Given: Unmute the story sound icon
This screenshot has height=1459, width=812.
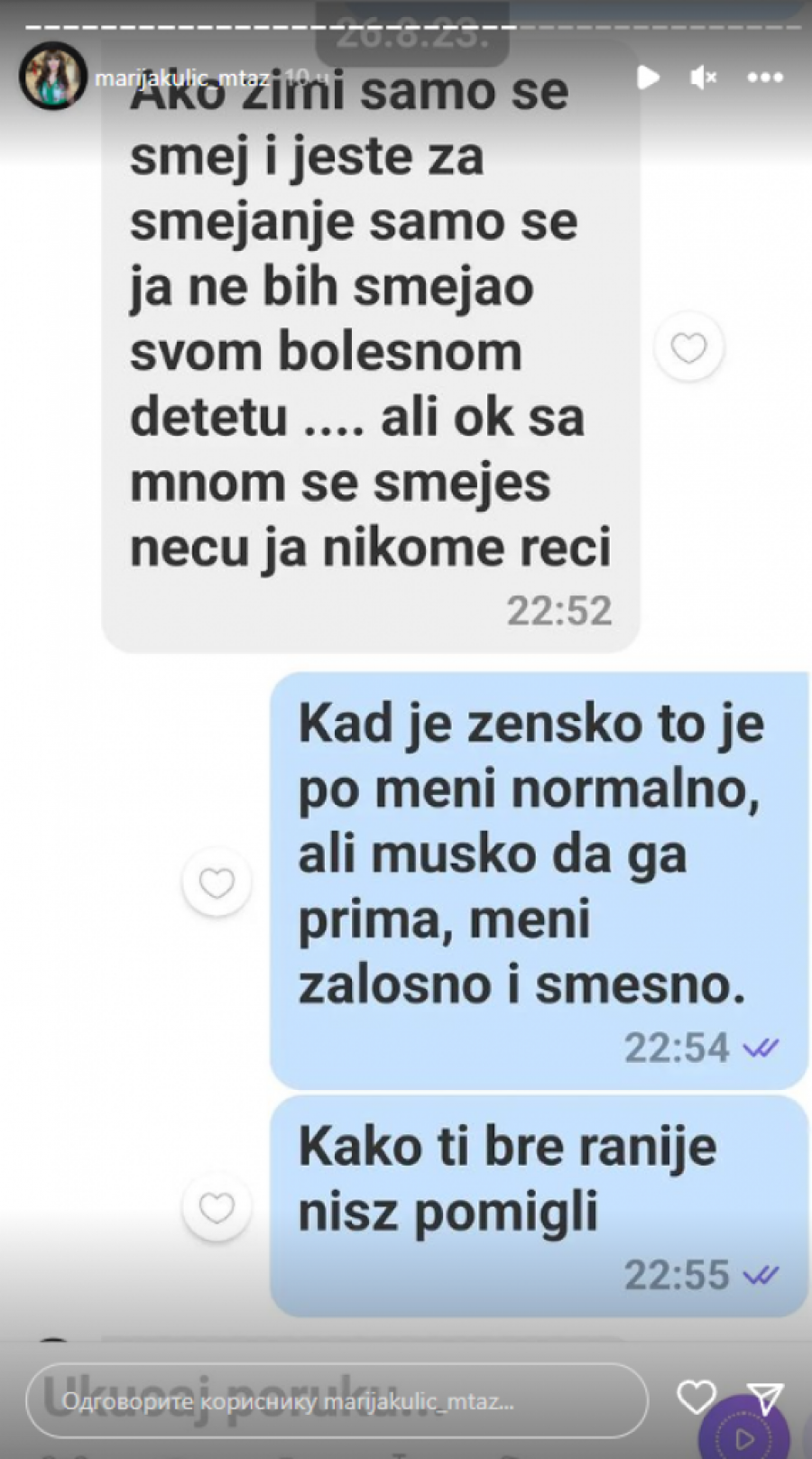Looking at the screenshot, I should 703,78.
